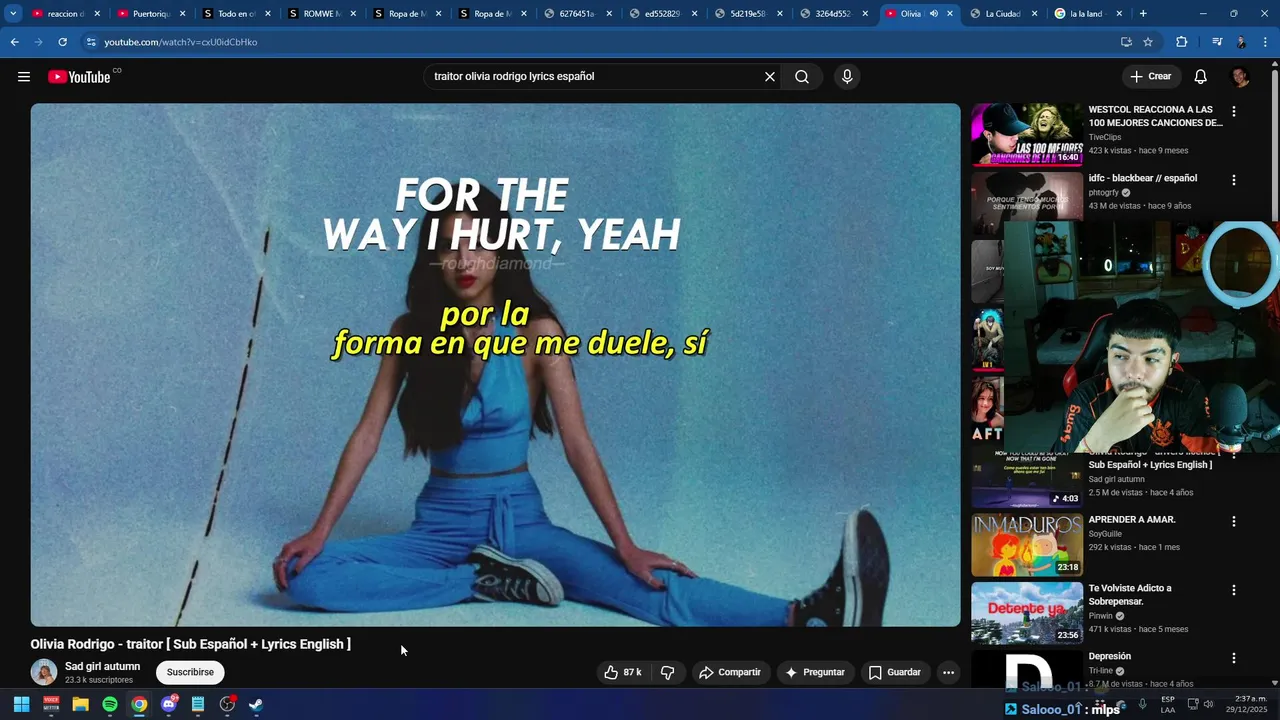Start voice search with the microphone

click(847, 77)
